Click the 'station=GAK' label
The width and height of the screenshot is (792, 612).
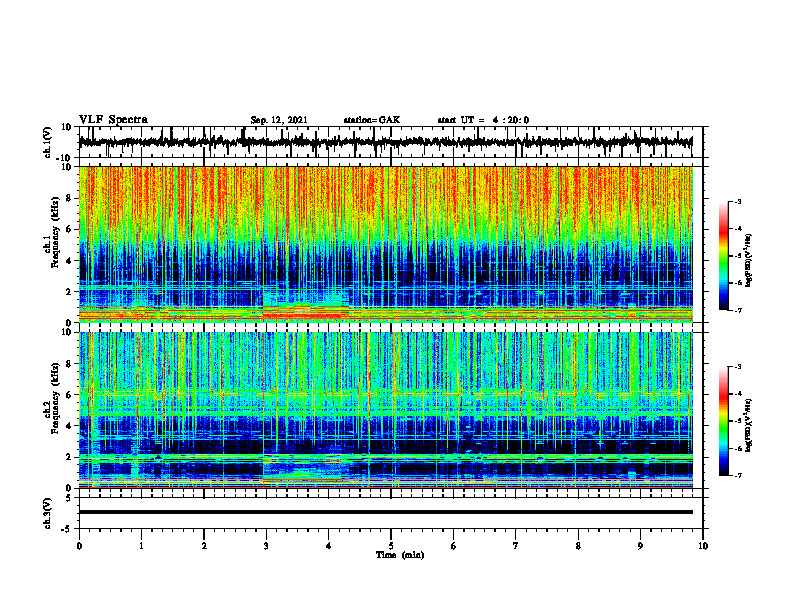(x=372, y=120)
